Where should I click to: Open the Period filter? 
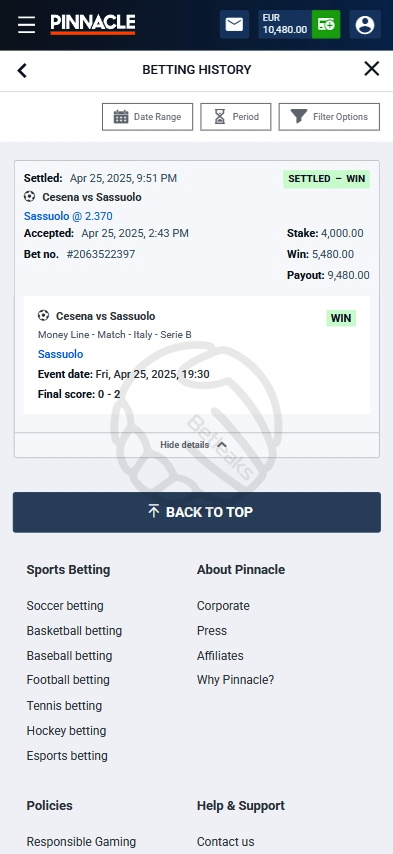[x=236, y=117]
